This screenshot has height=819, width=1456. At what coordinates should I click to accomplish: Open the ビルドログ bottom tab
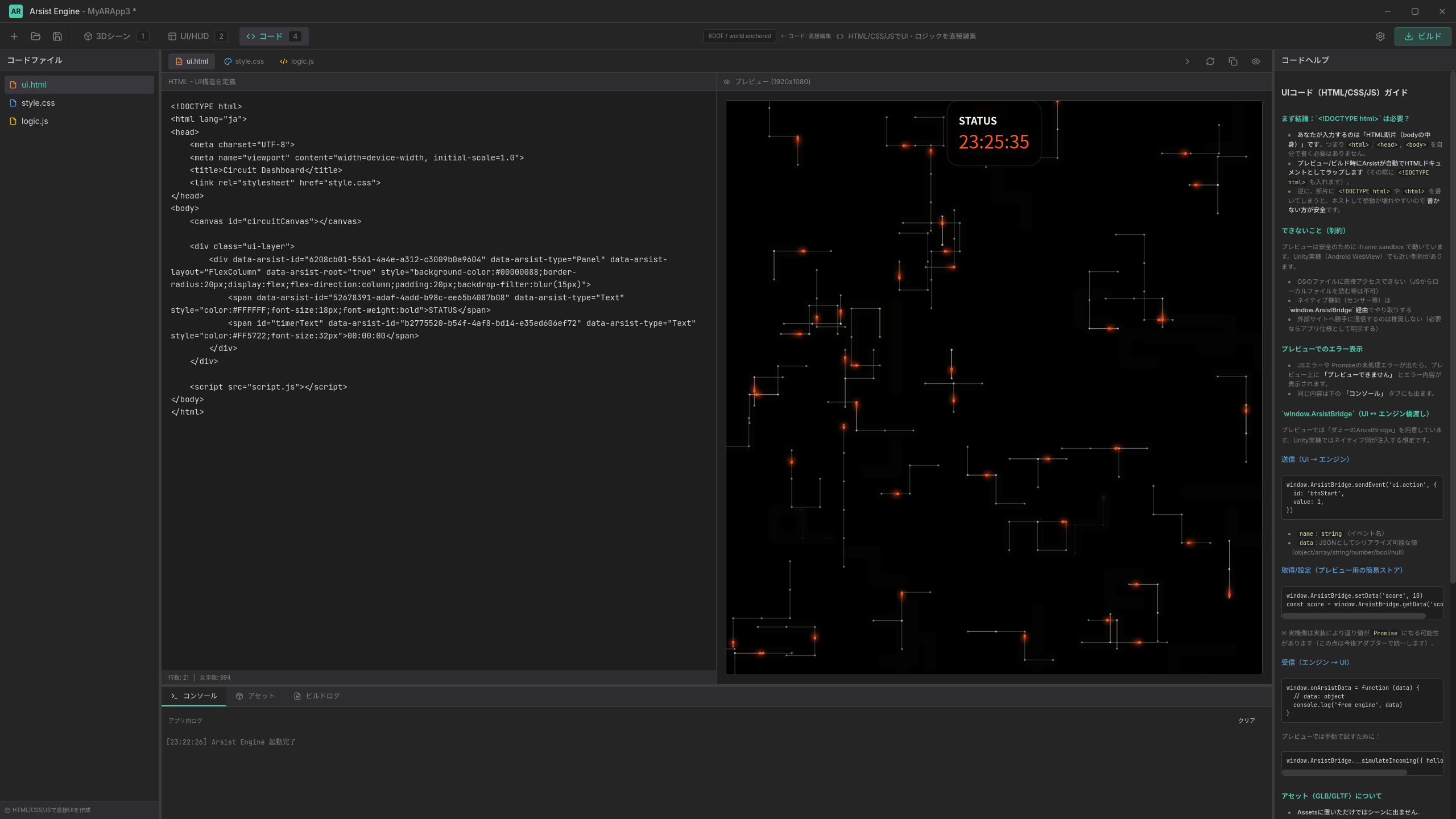tap(317, 696)
